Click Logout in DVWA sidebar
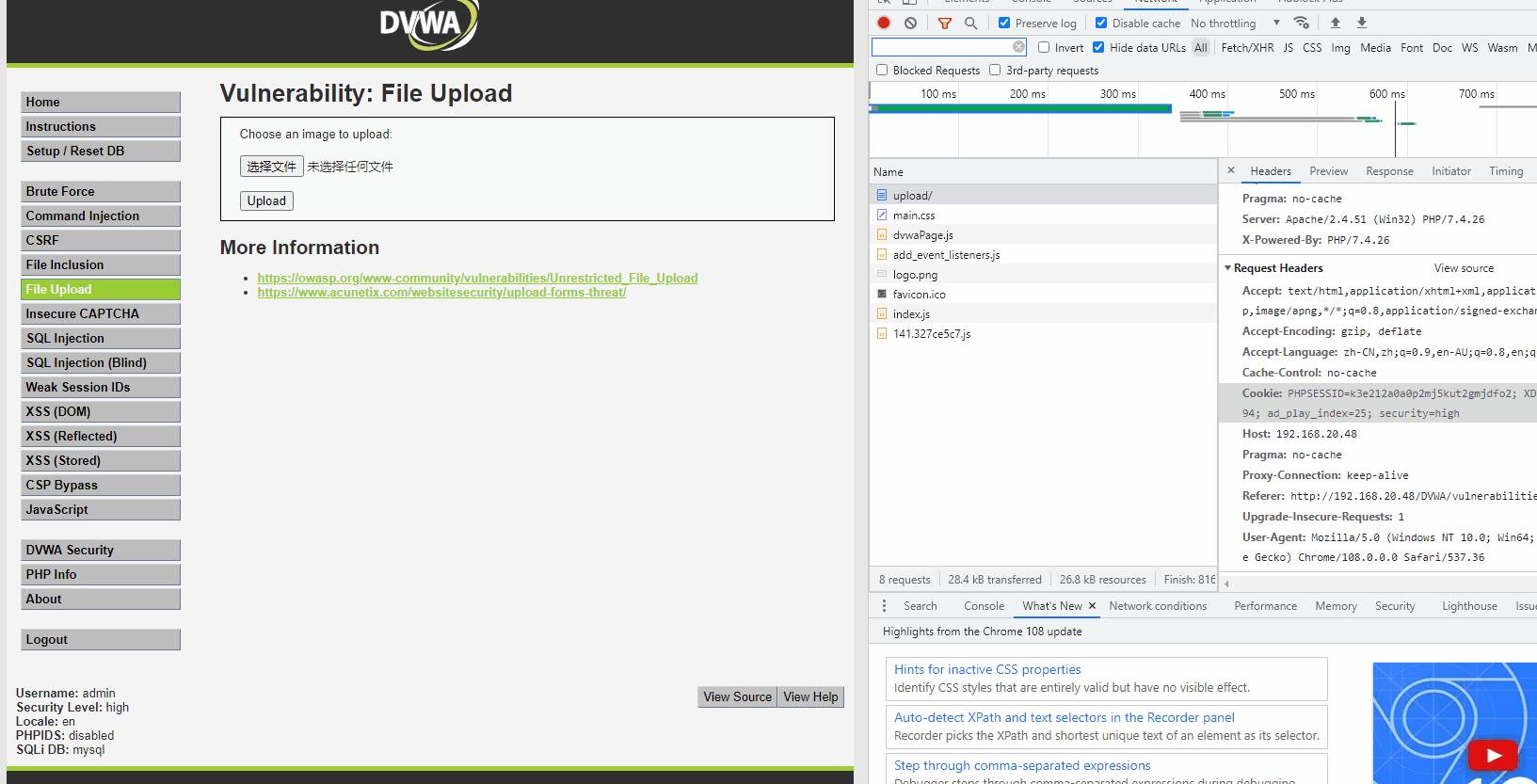Viewport: 1537px width, 784px height. [101, 639]
